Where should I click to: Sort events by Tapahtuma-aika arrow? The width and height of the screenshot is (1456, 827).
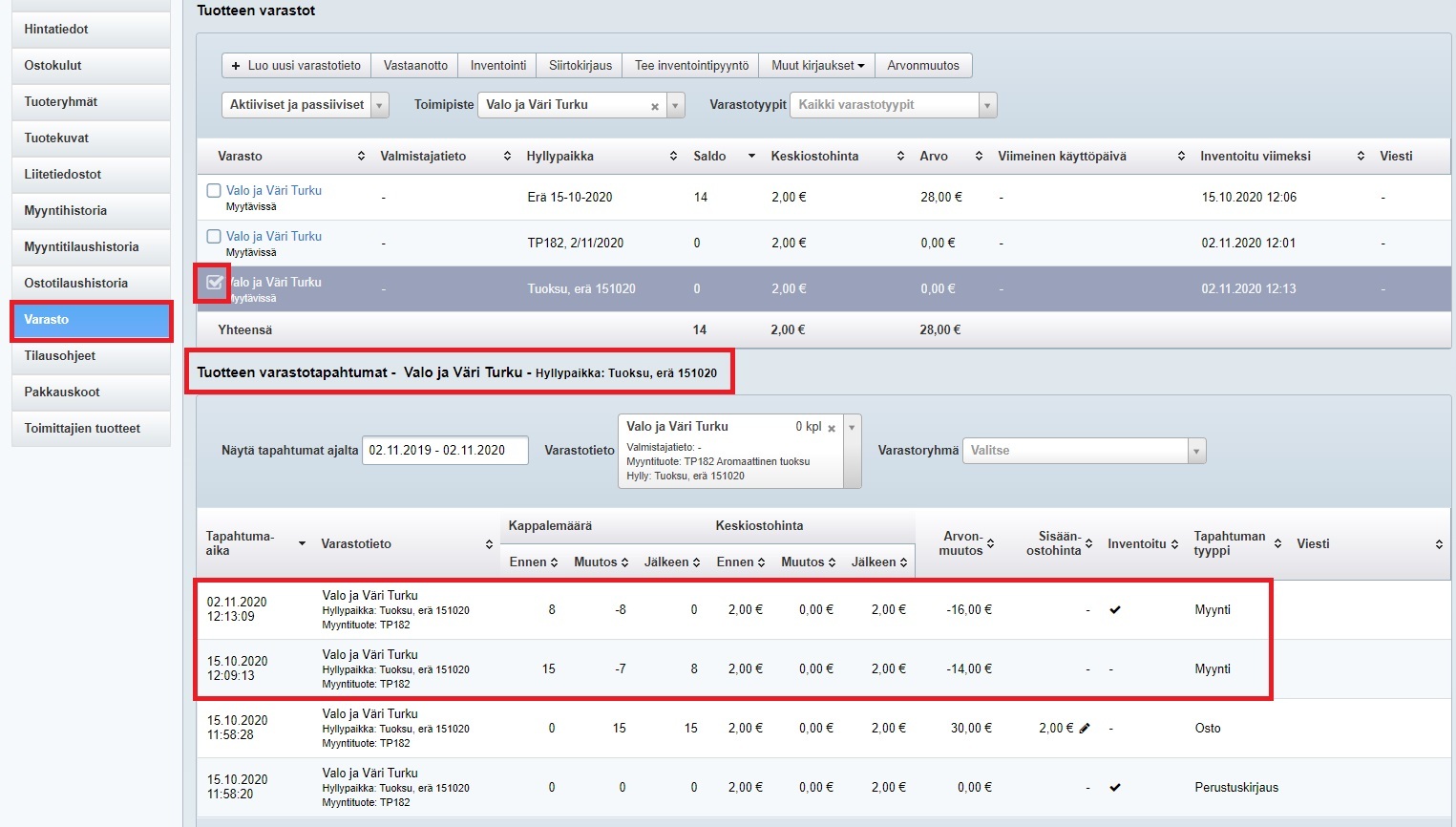click(302, 544)
